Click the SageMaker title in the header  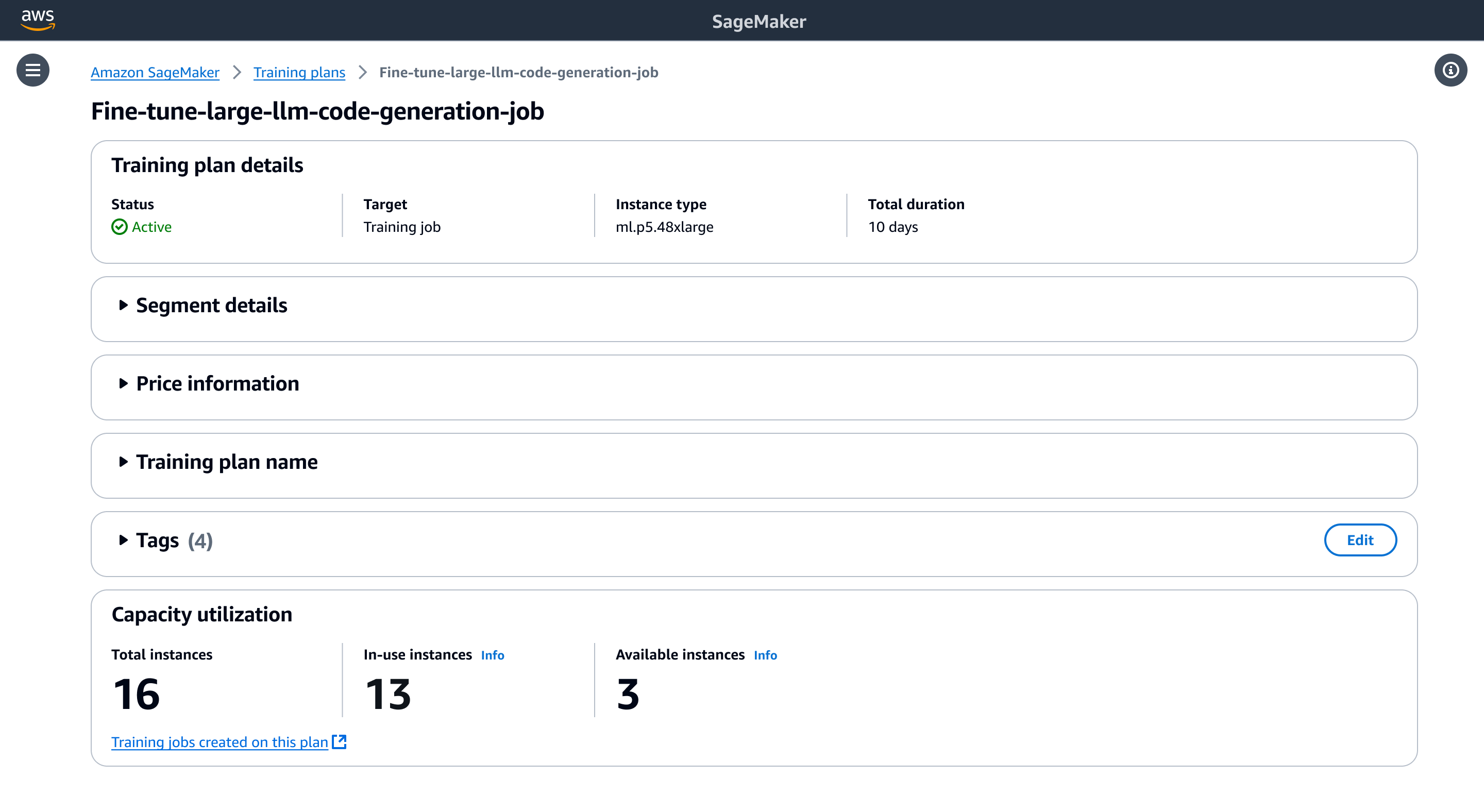(758, 21)
